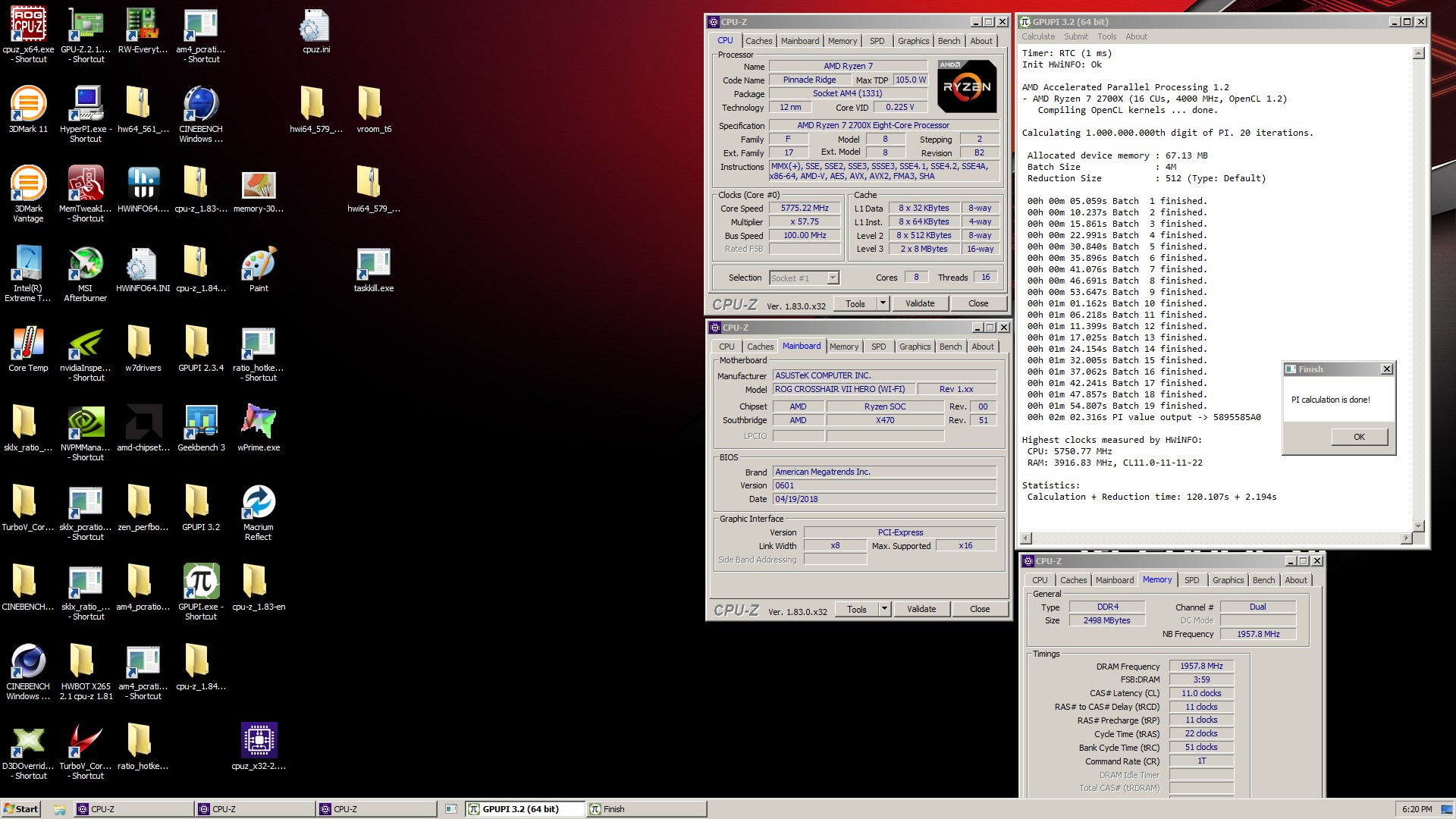Open the Calculate menu in GPUPI
Screen dimensions: 1456x819
(x=1037, y=36)
